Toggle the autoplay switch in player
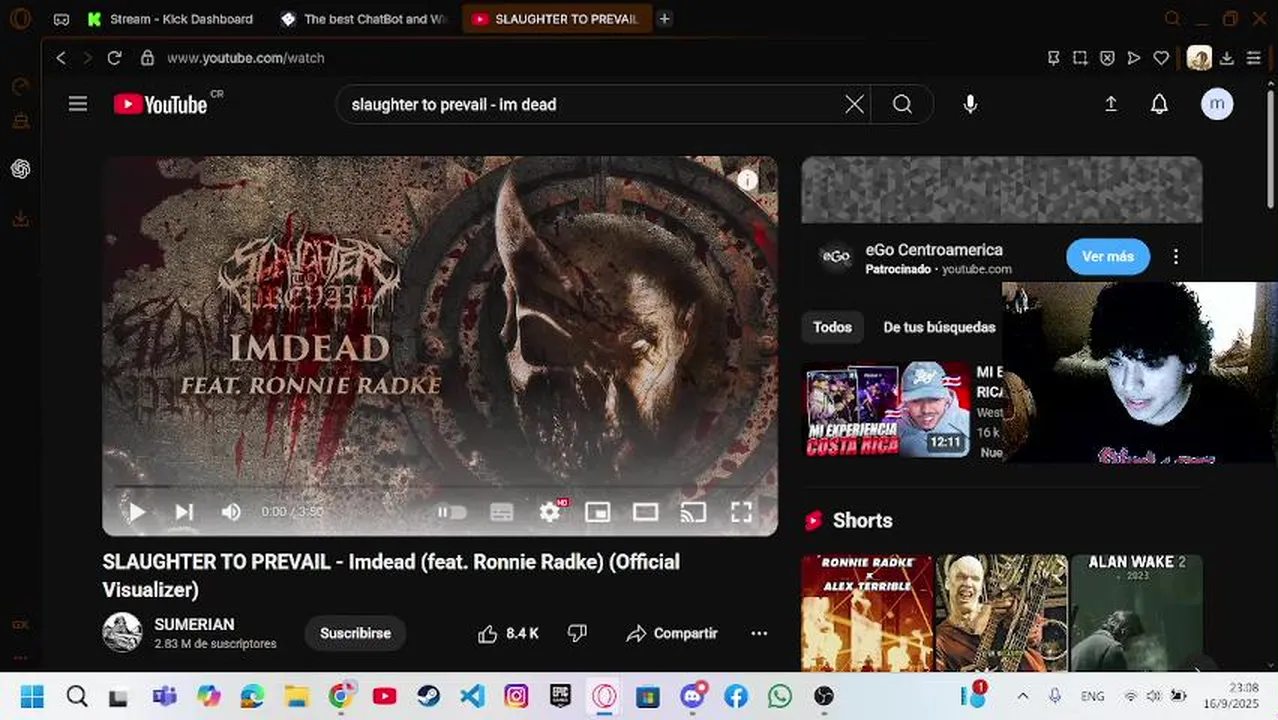1278x720 pixels. click(452, 512)
